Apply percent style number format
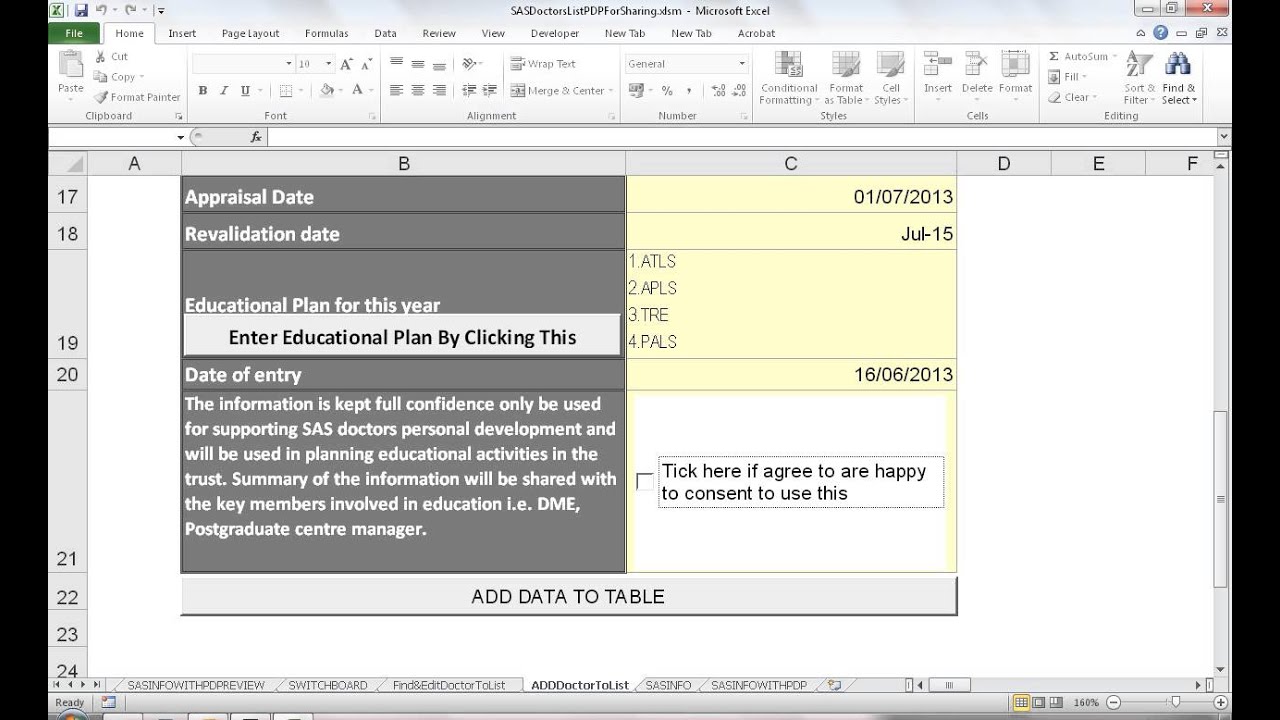Screen dimensions: 1280x720 (666, 91)
